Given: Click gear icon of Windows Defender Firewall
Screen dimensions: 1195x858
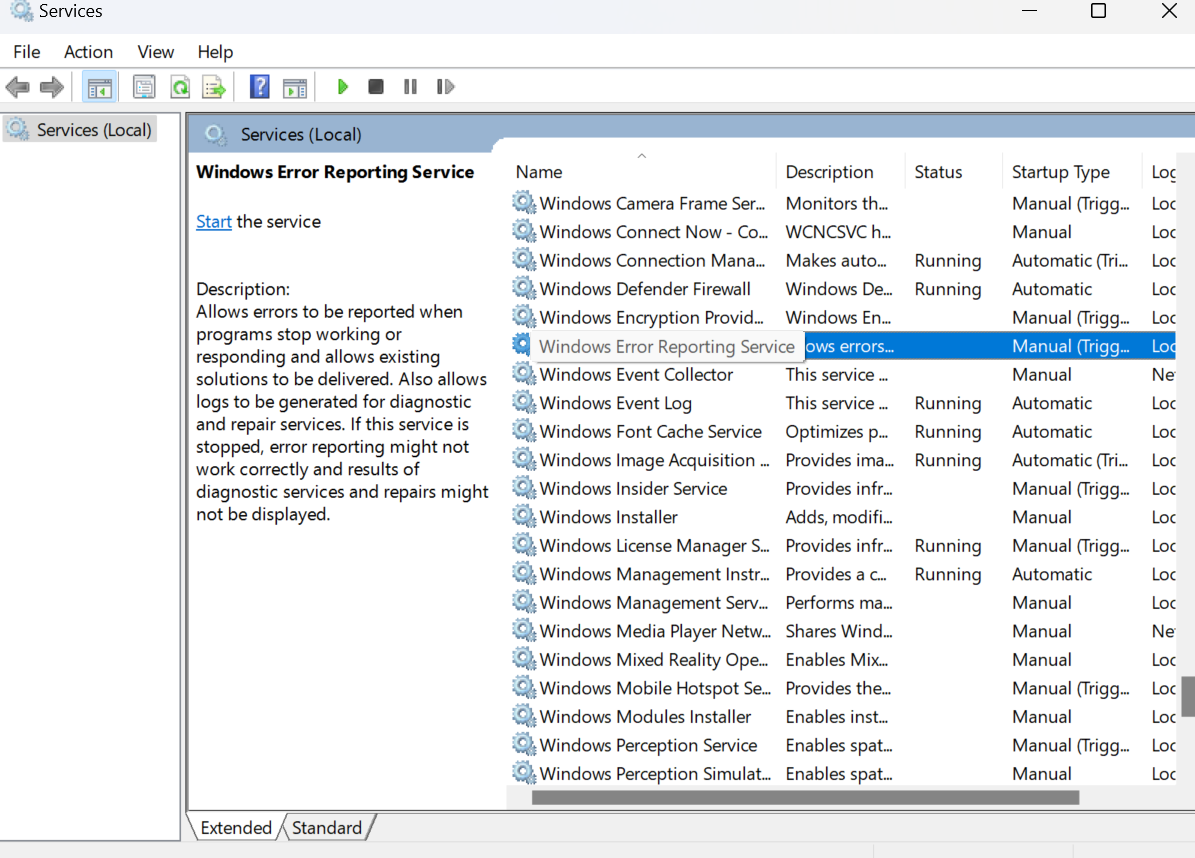Looking at the screenshot, I should pyautogui.click(x=524, y=288).
